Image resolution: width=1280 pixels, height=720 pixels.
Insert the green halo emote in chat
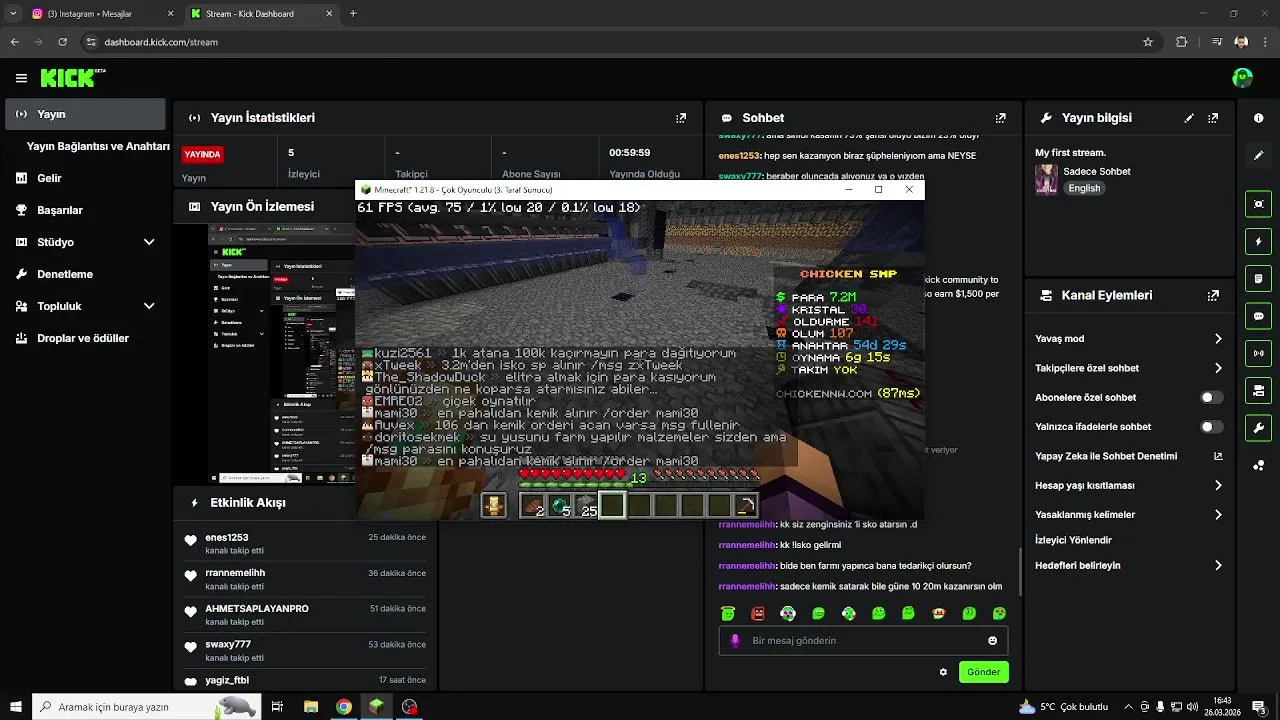tap(728, 613)
